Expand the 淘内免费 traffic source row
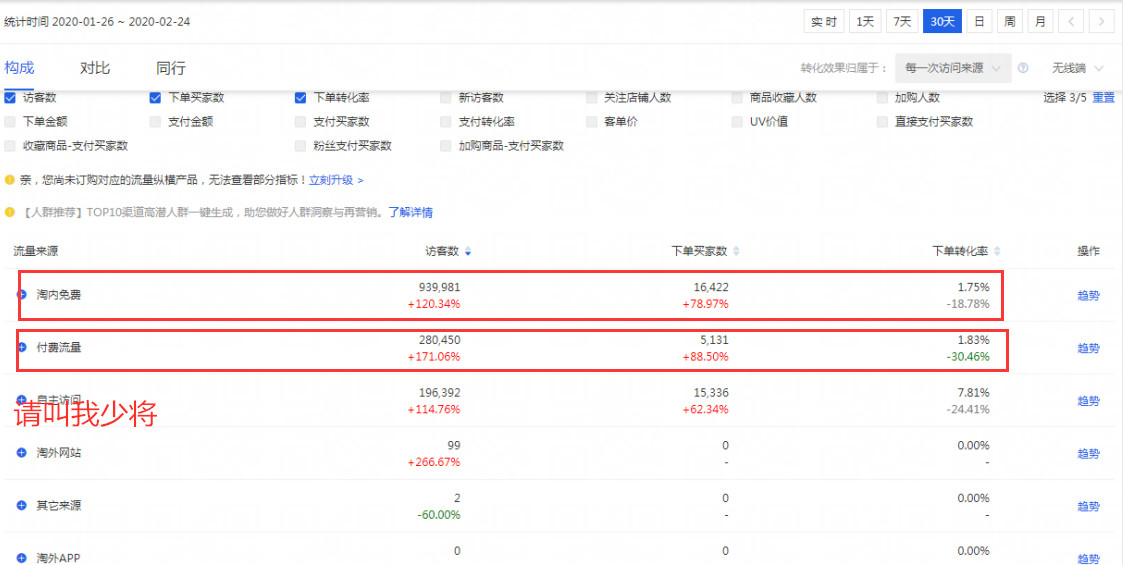The width and height of the screenshot is (1123, 565). pyautogui.click(x=22, y=295)
